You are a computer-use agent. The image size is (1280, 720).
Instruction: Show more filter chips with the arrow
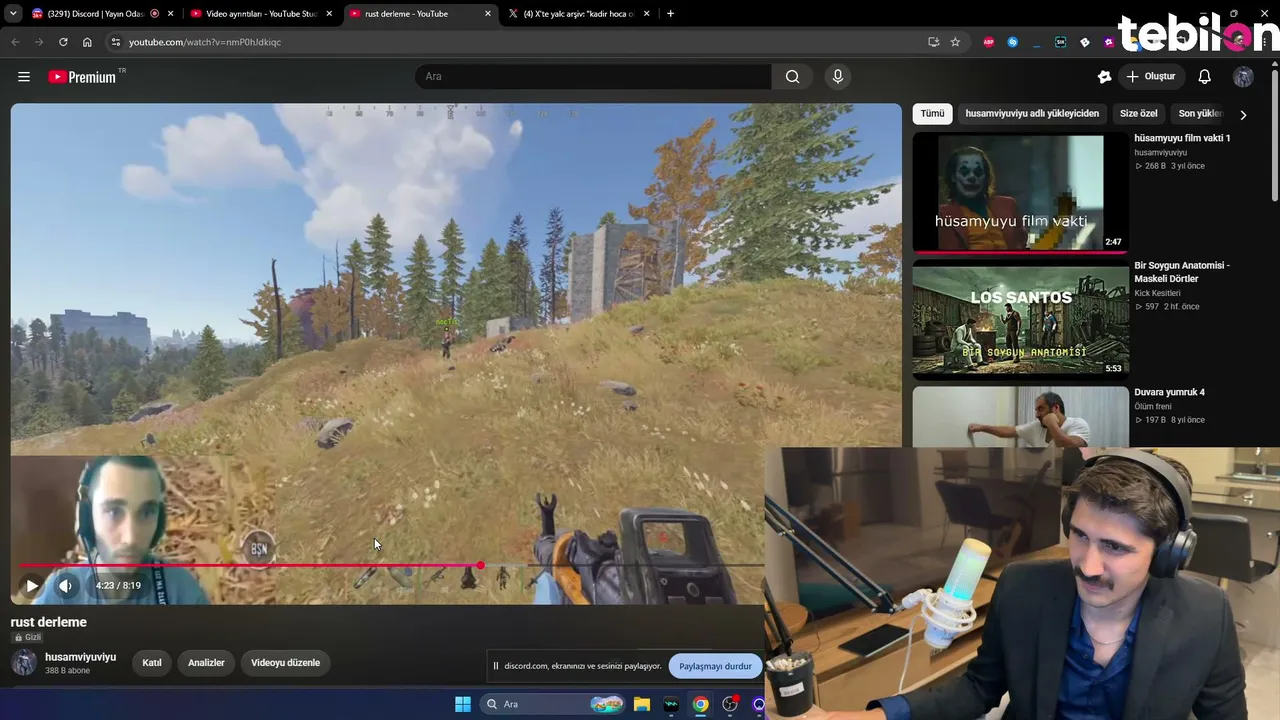click(1243, 114)
